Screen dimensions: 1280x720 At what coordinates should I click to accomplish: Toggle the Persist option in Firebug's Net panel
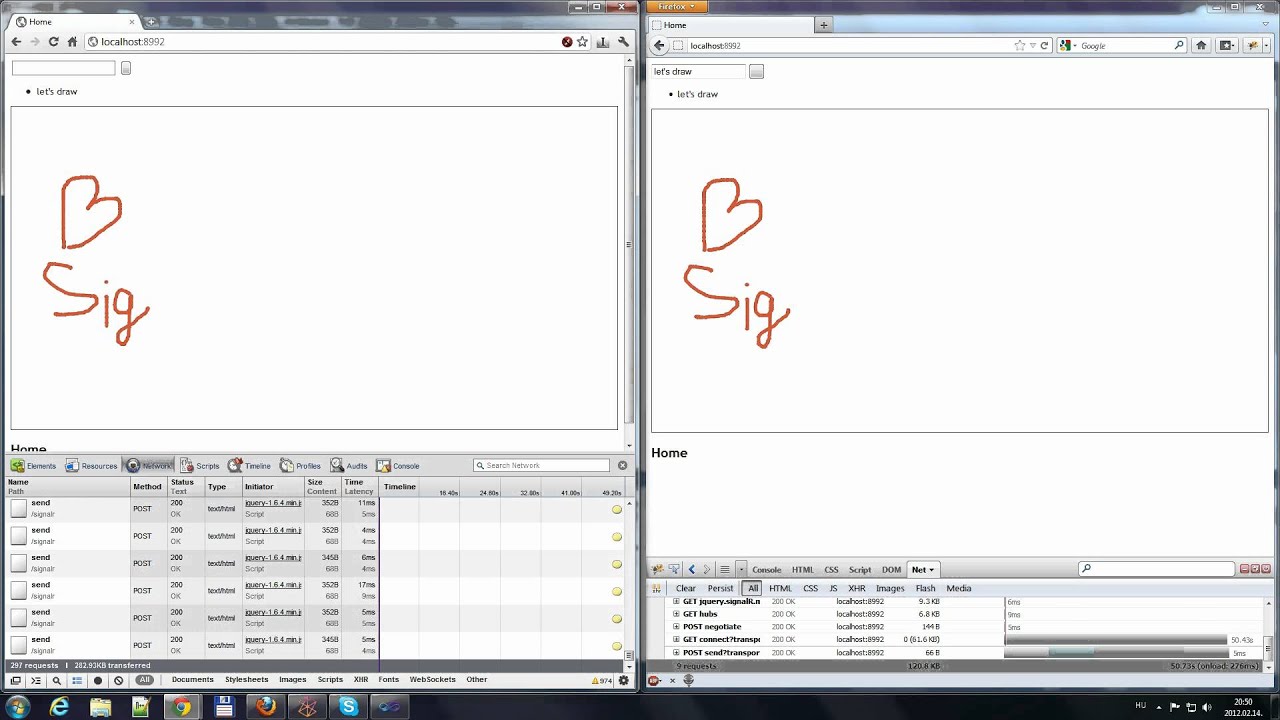pyautogui.click(x=720, y=588)
